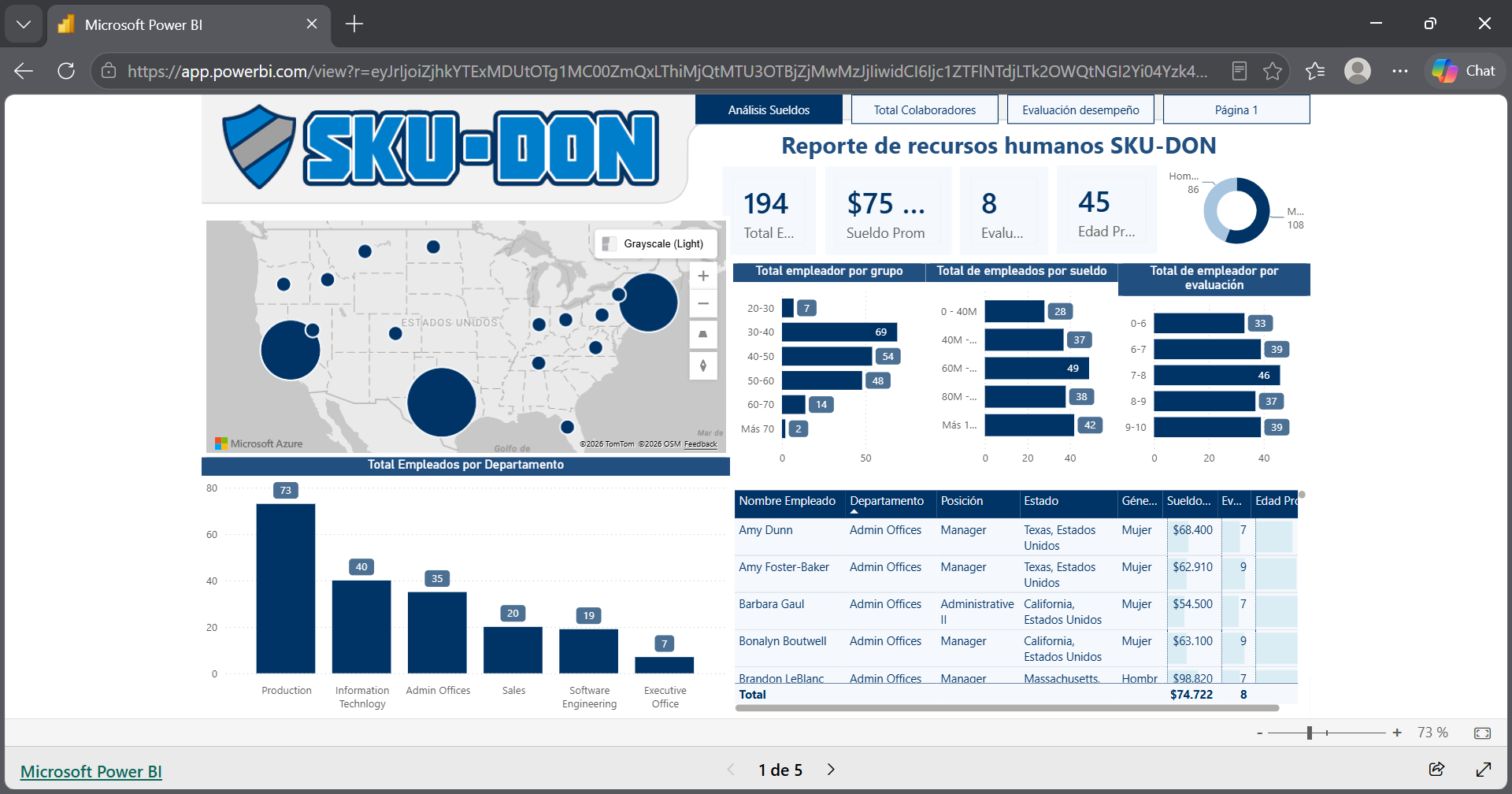This screenshot has width=1512, height=794.
Task: Go to next report page arrow
Action: pyautogui.click(x=831, y=770)
